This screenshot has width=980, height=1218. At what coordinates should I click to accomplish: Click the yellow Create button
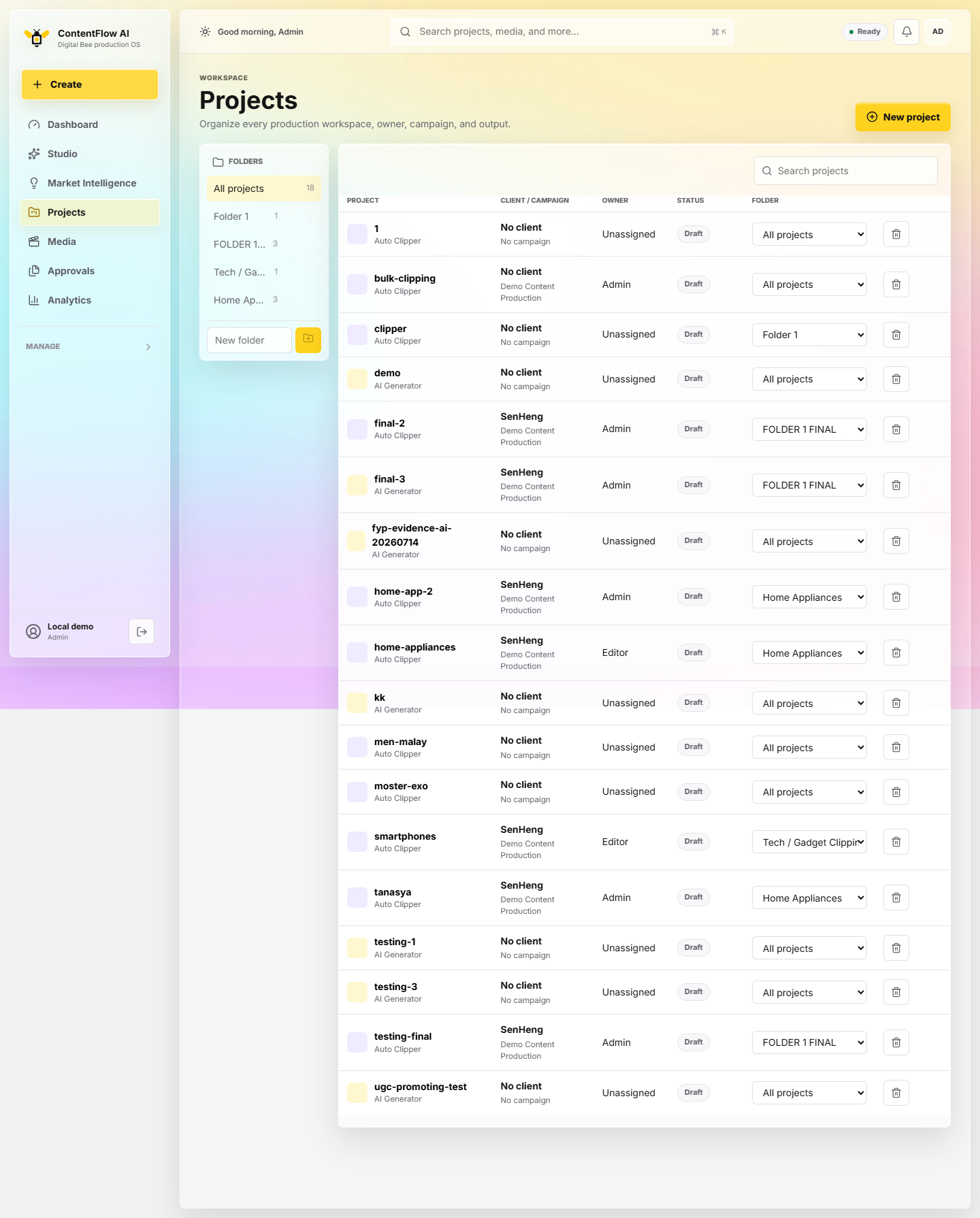[90, 84]
